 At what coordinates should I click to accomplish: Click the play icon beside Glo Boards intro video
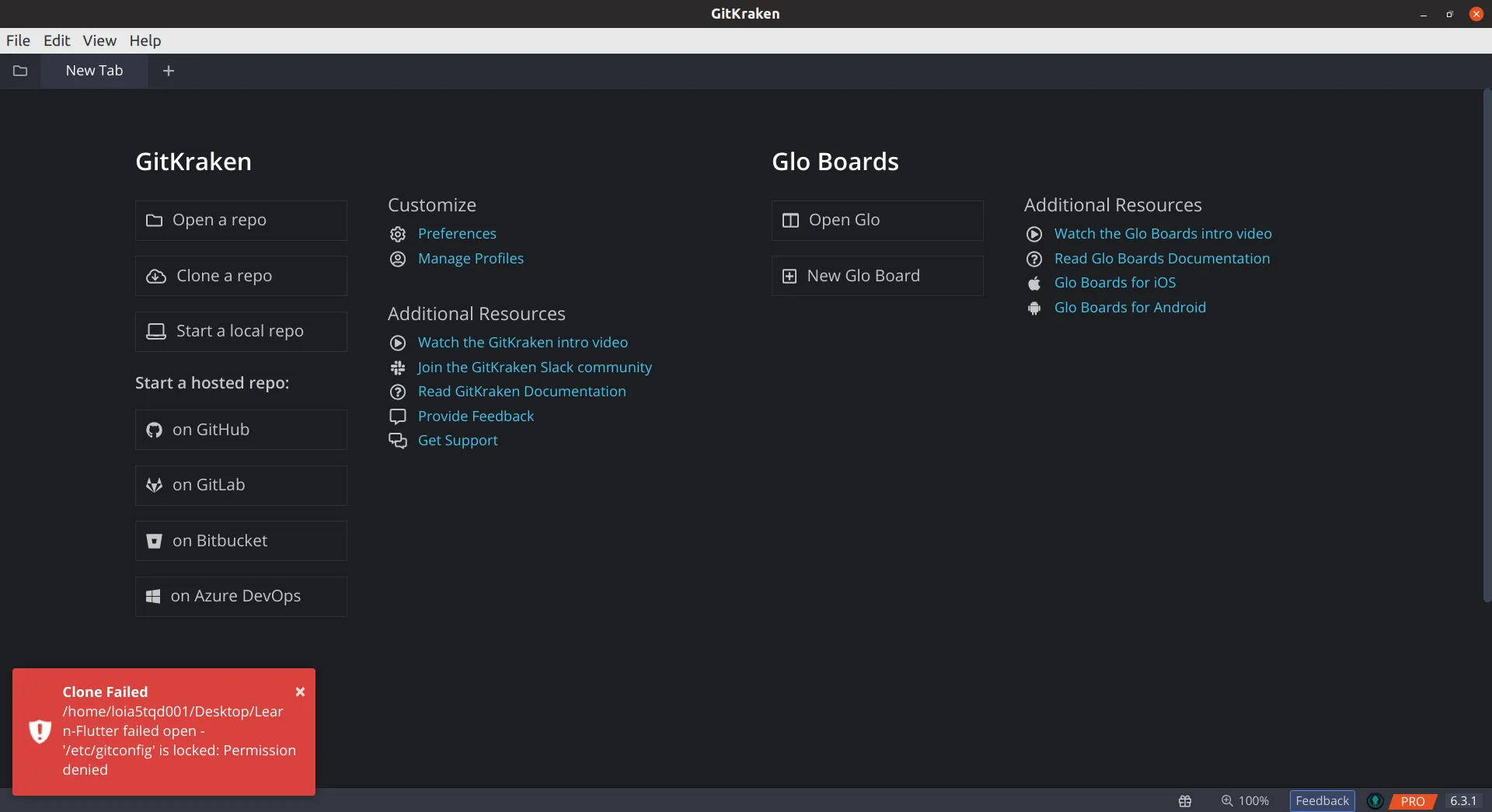click(1034, 234)
